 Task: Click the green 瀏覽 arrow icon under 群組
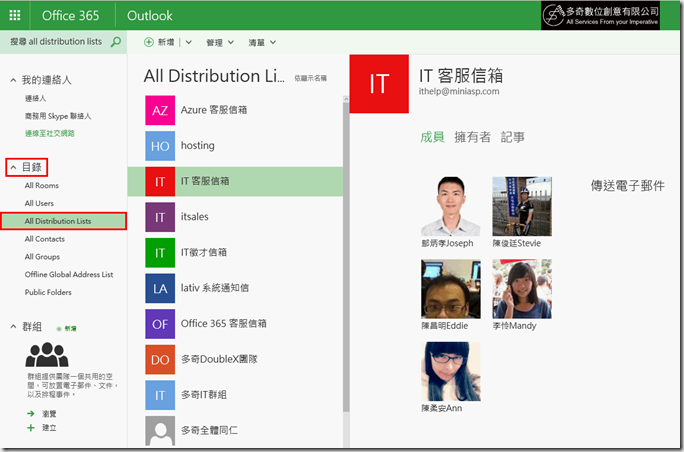coord(31,412)
